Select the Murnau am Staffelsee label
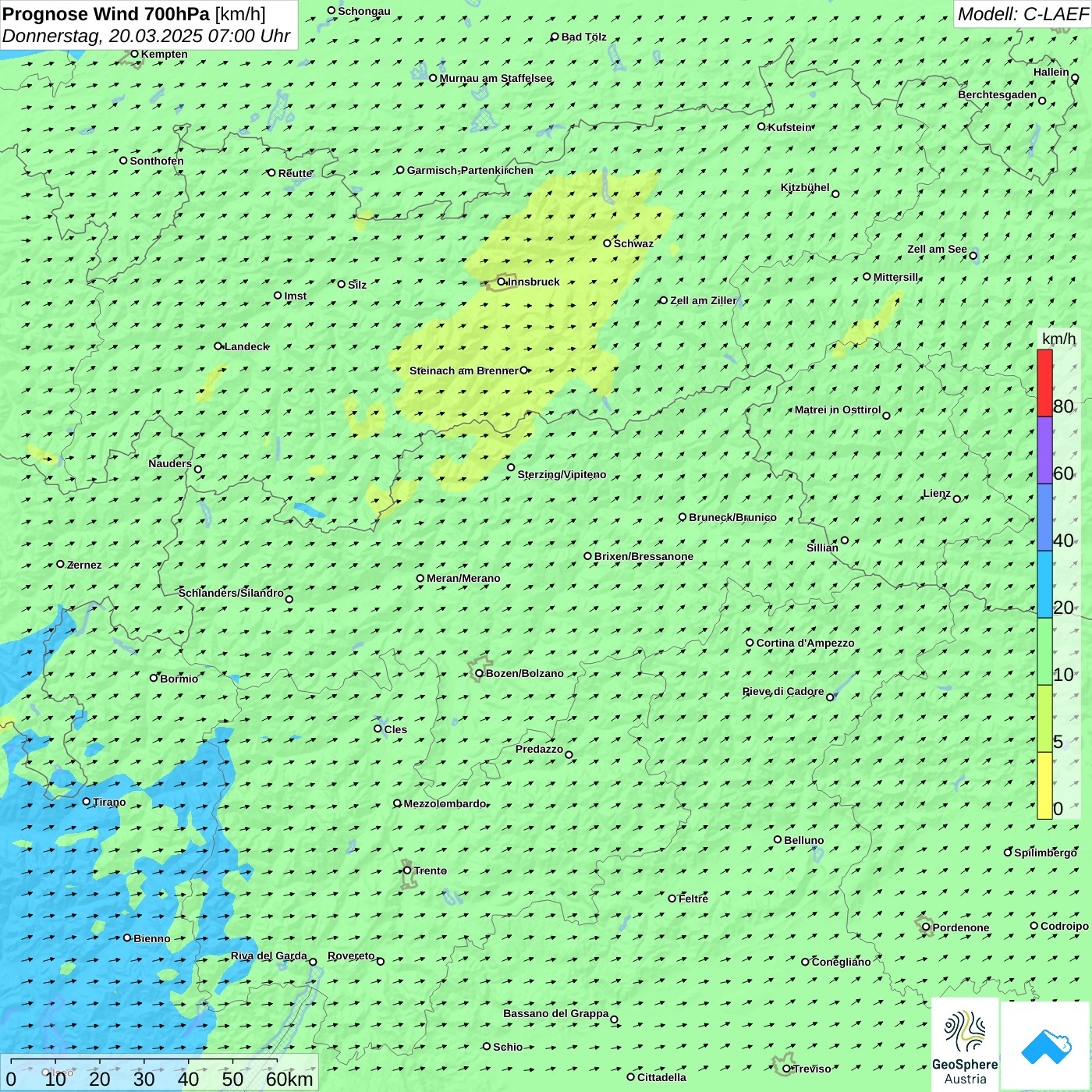Screen dimensions: 1092x1092 [496, 78]
